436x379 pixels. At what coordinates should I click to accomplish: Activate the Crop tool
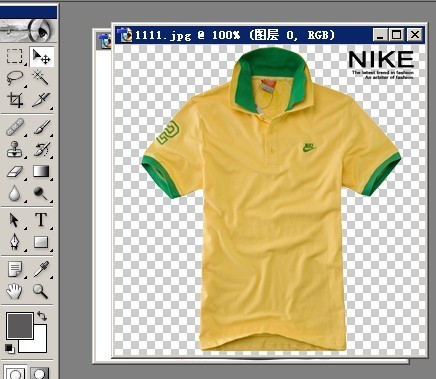pos(15,100)
